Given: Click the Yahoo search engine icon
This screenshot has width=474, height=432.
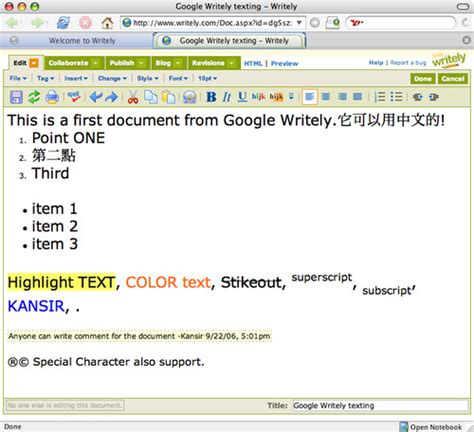Looking at the screenshot, I should coord(357,23).
